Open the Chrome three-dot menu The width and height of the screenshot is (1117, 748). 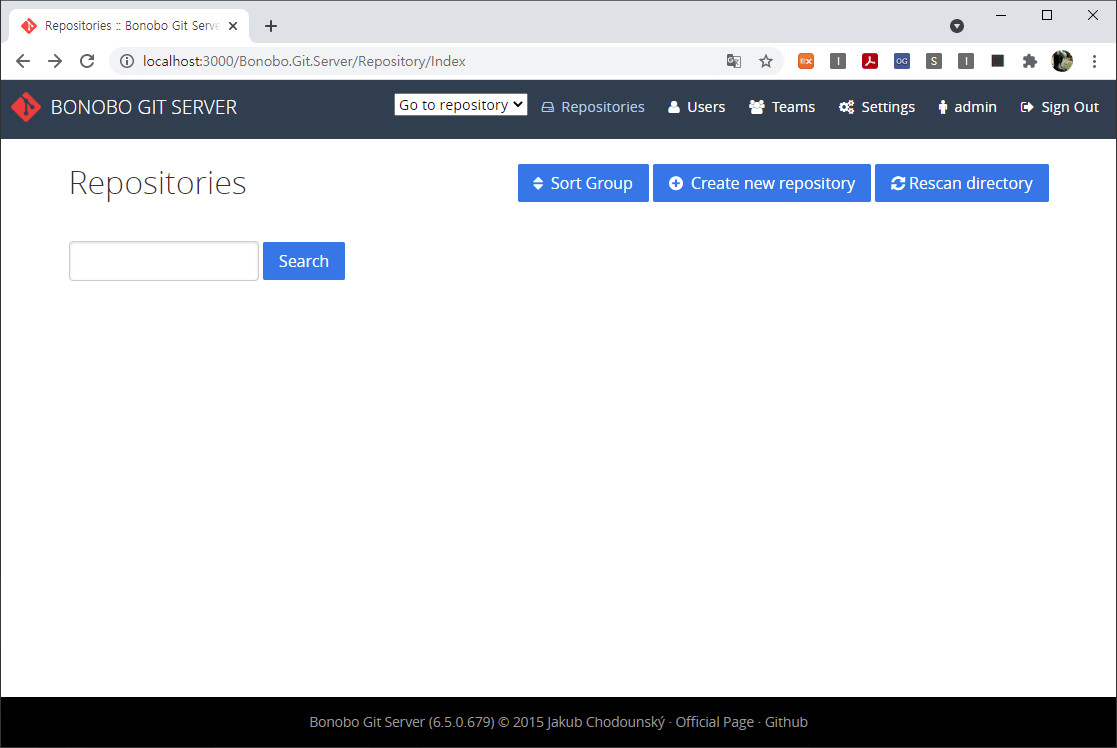(x=1094, y=61)
